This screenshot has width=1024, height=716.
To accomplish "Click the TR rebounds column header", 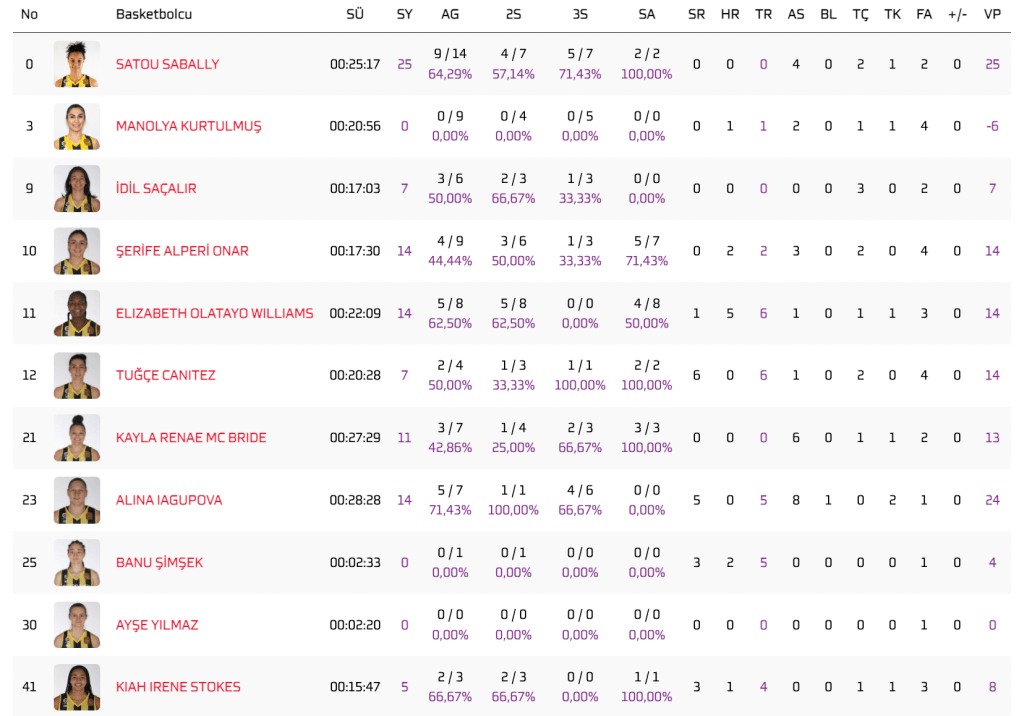I will click(x=763, y=14).
